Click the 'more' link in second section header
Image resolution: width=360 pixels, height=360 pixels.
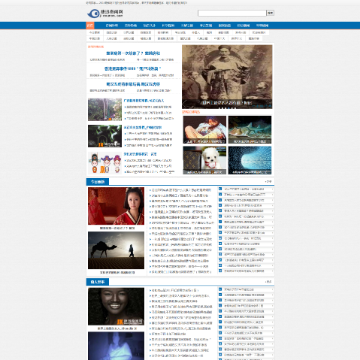click(x=268, y=282)
